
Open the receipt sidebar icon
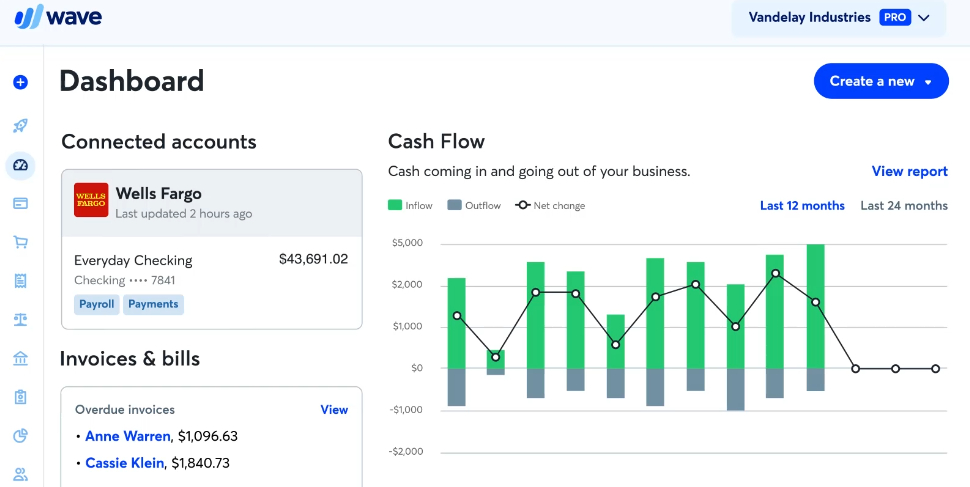coord(20,281)
